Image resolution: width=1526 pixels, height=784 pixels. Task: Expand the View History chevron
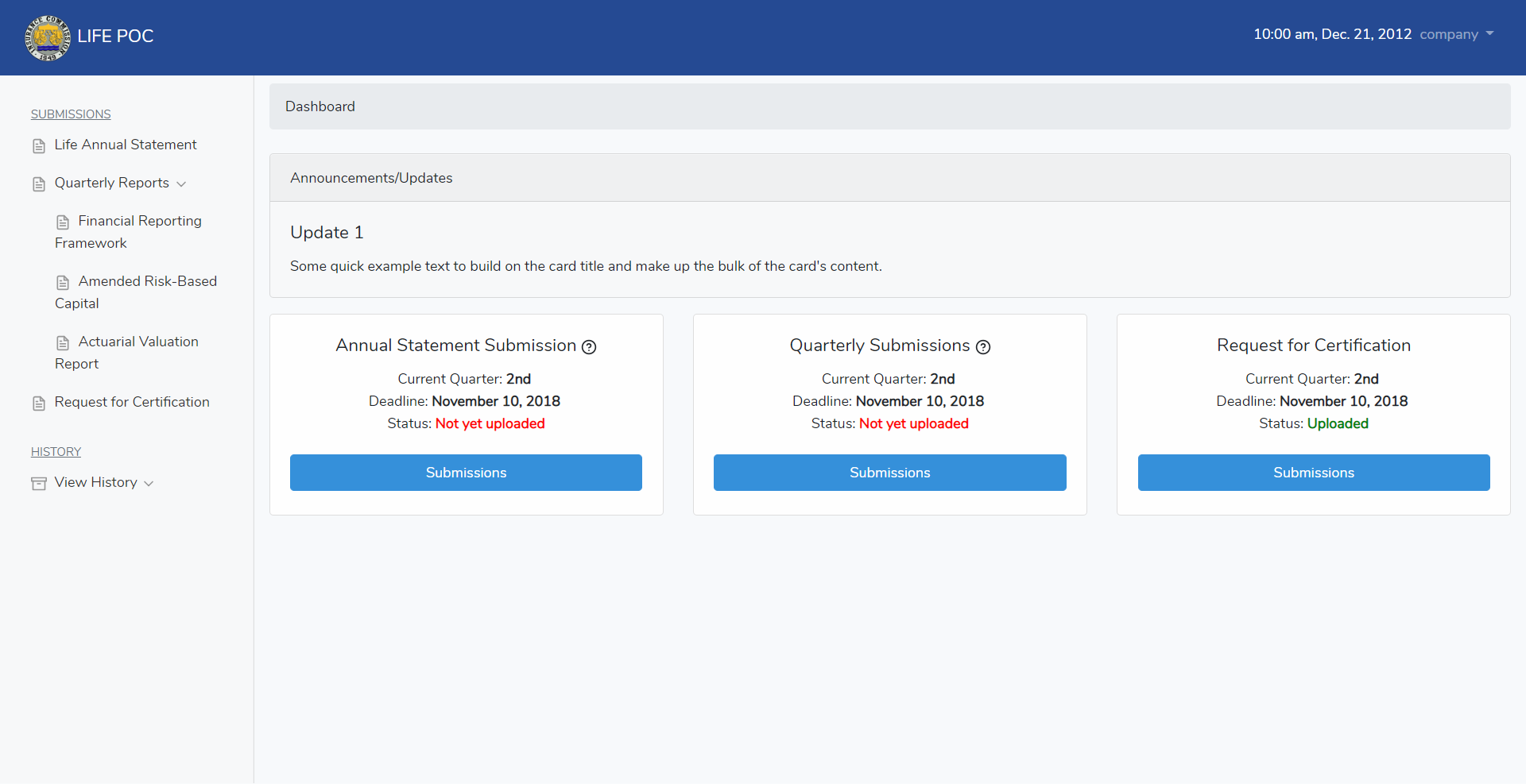tap(149, 484)
